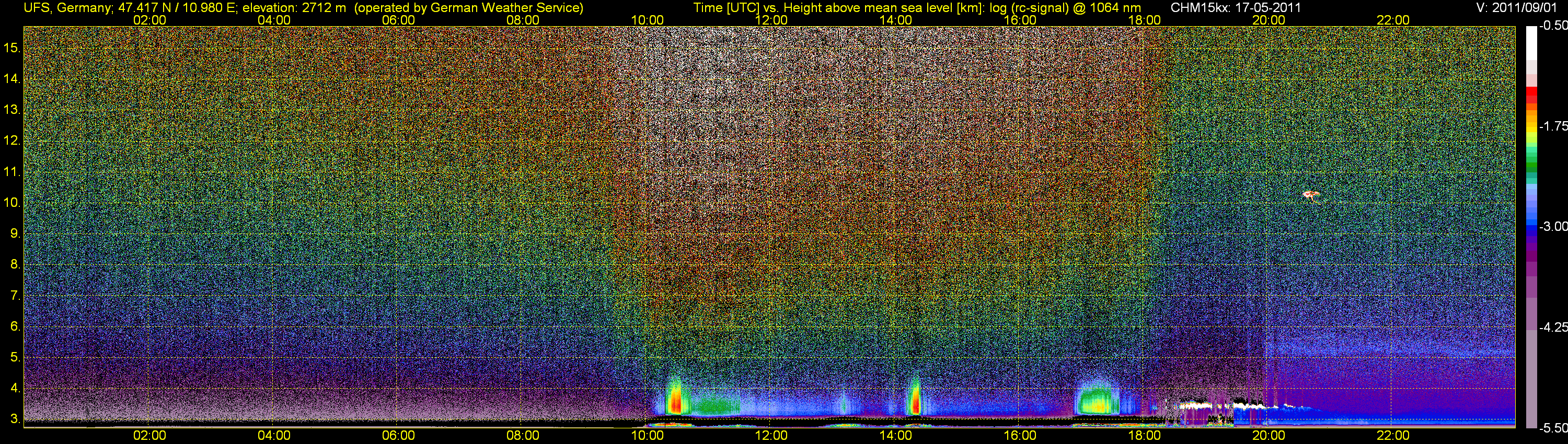Click the '12.' height axis label
This screenshot has height=444, width=1568.
[12, 141]
